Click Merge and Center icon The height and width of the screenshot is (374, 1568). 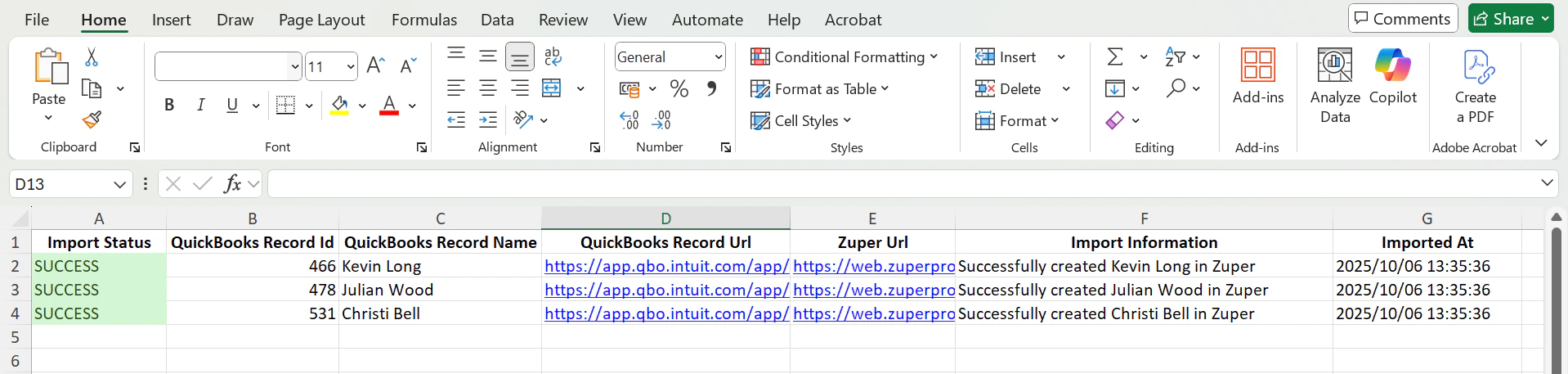(553, 88)
